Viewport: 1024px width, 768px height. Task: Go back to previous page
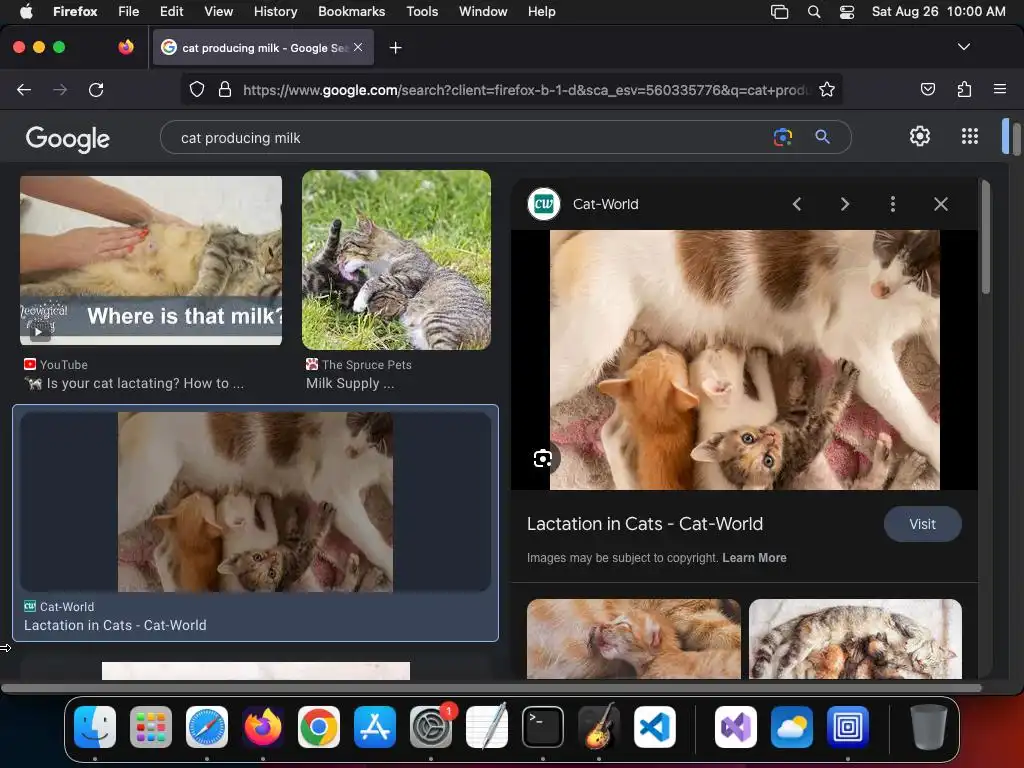click(x=24, y=89)
